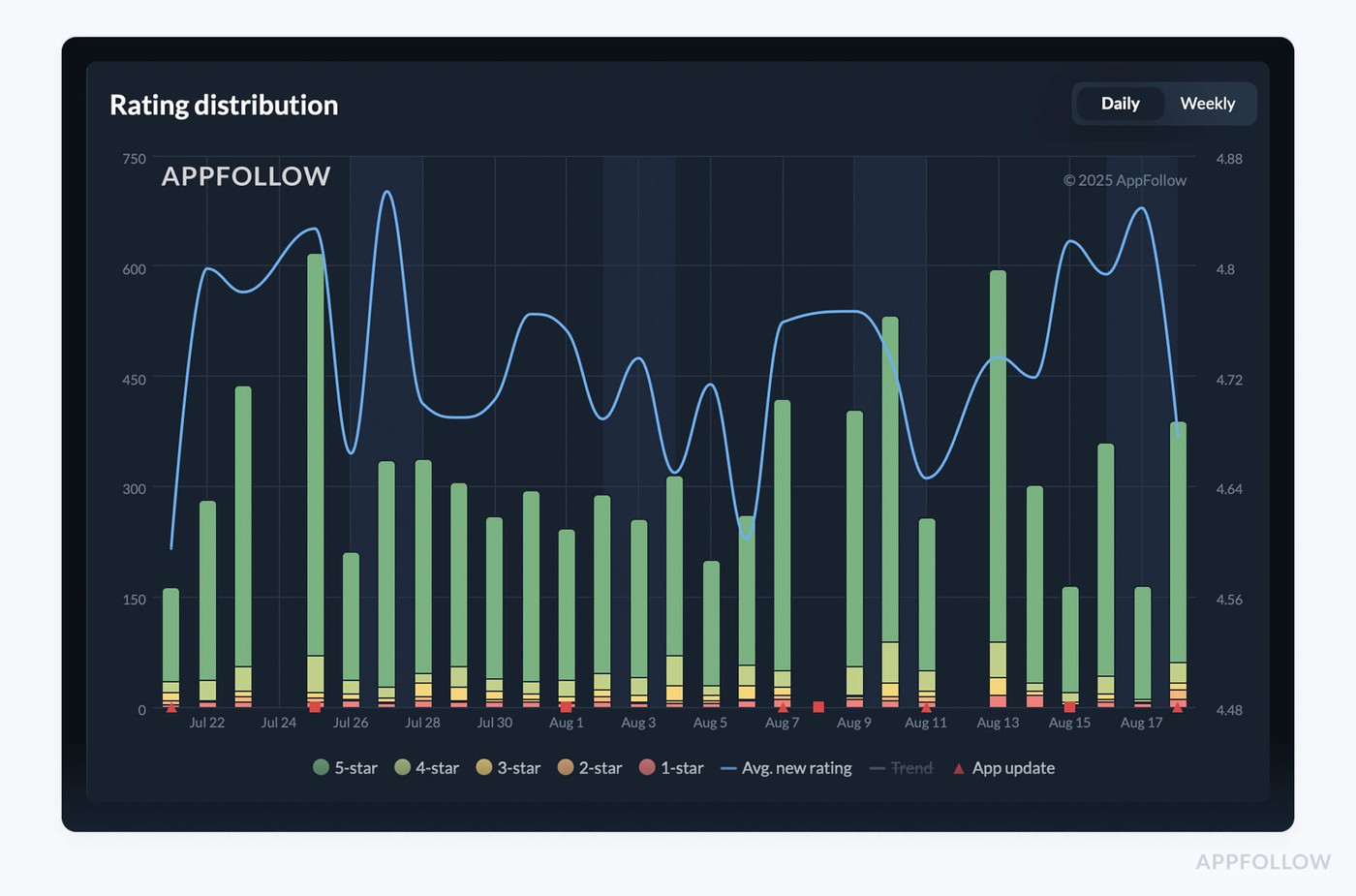Click the red App update triangle icon
The width and height of the screenshot is (1356, 896).
[957, 768]
